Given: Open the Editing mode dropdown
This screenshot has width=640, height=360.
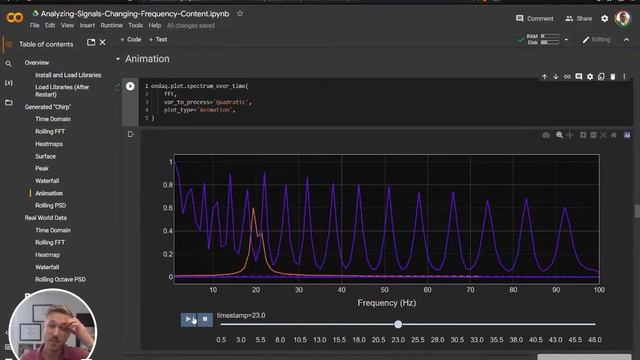Looking at the screenshot, I should point(596,40).
